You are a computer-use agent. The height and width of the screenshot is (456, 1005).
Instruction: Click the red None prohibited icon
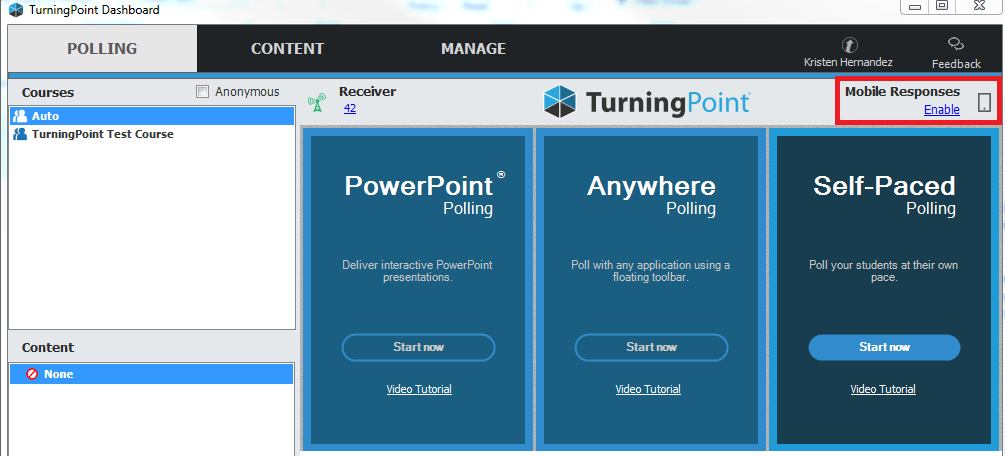32,374
